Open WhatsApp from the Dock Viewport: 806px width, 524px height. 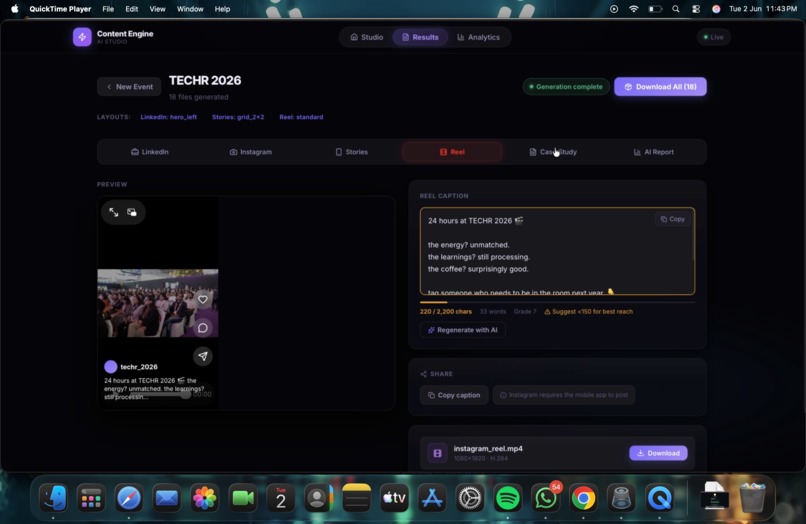545,498
